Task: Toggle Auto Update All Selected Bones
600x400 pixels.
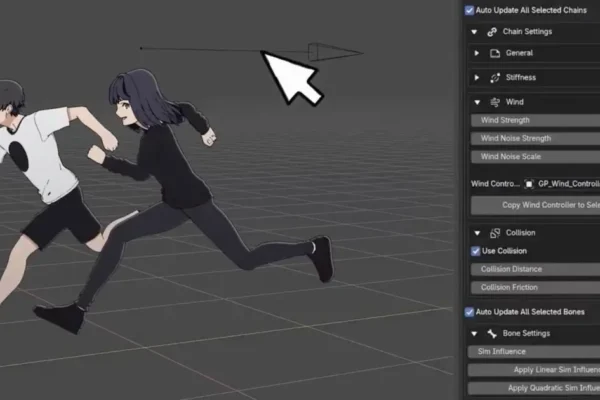Action: pos(471,312)
